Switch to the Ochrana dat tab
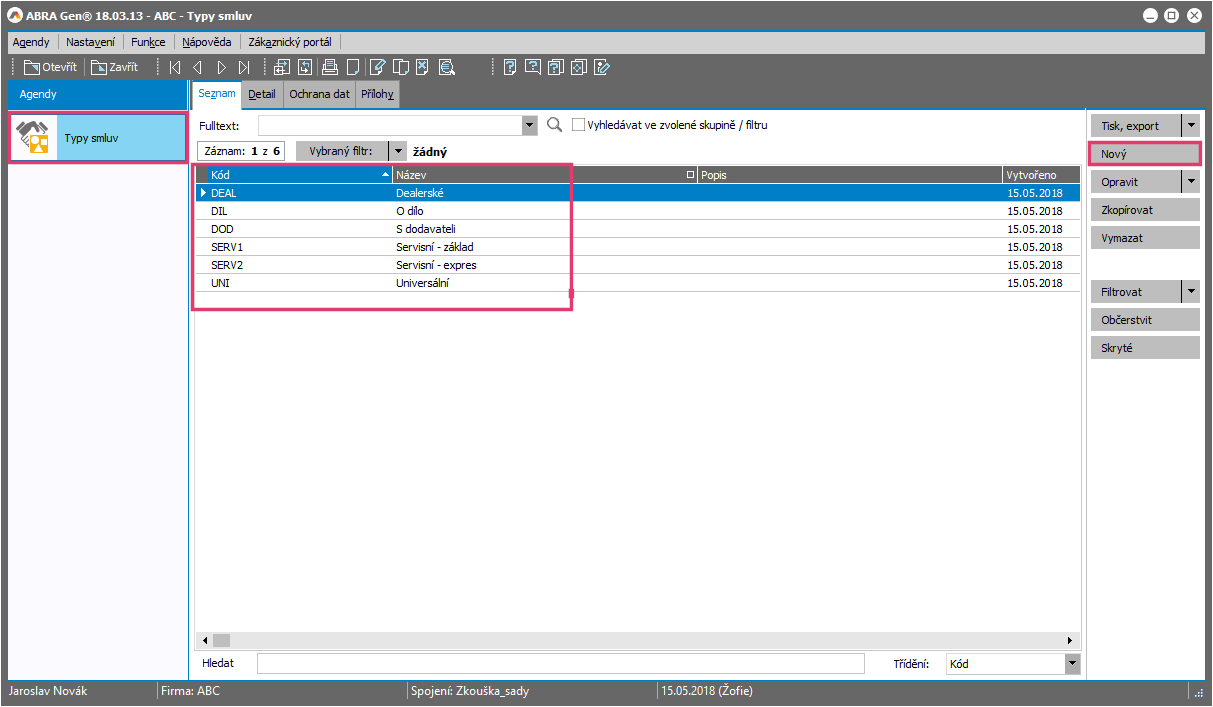 320,94
